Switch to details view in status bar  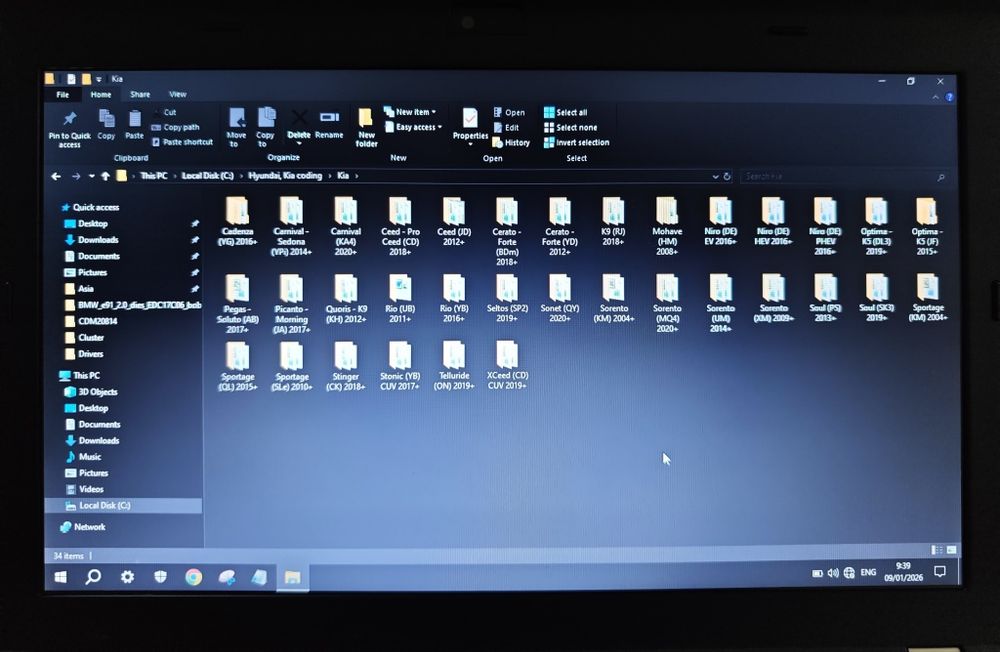(936, 550)
